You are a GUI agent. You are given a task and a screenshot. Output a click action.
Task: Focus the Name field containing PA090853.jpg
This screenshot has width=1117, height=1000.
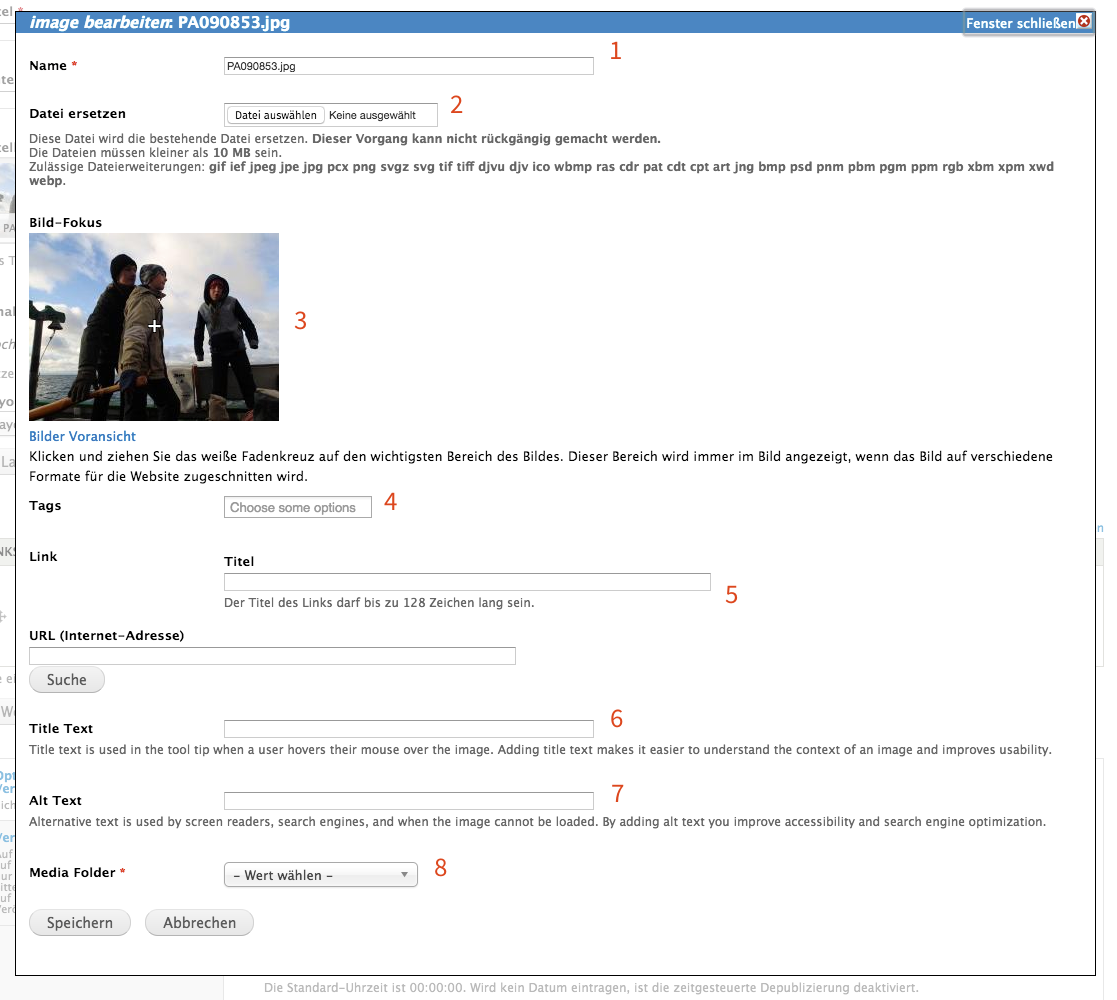(x=408, y=66)
